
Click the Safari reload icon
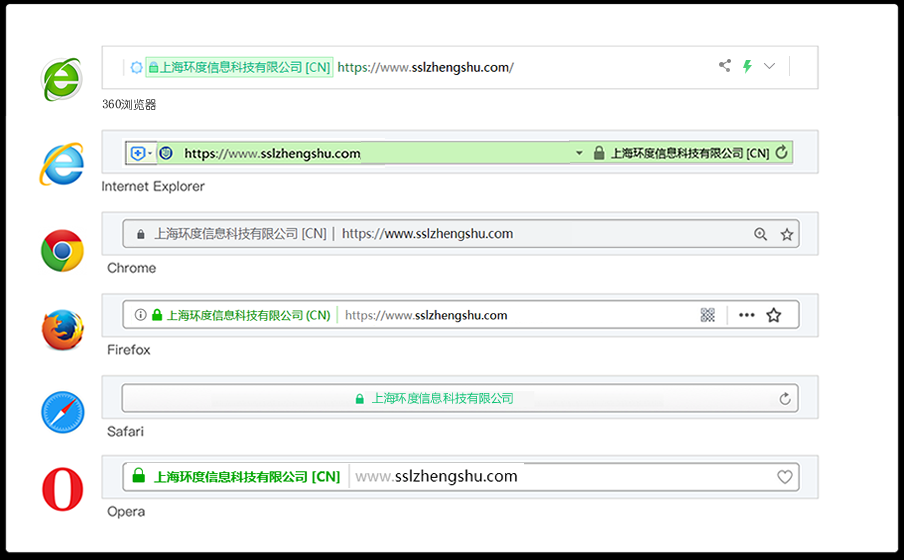pos(786,399)
